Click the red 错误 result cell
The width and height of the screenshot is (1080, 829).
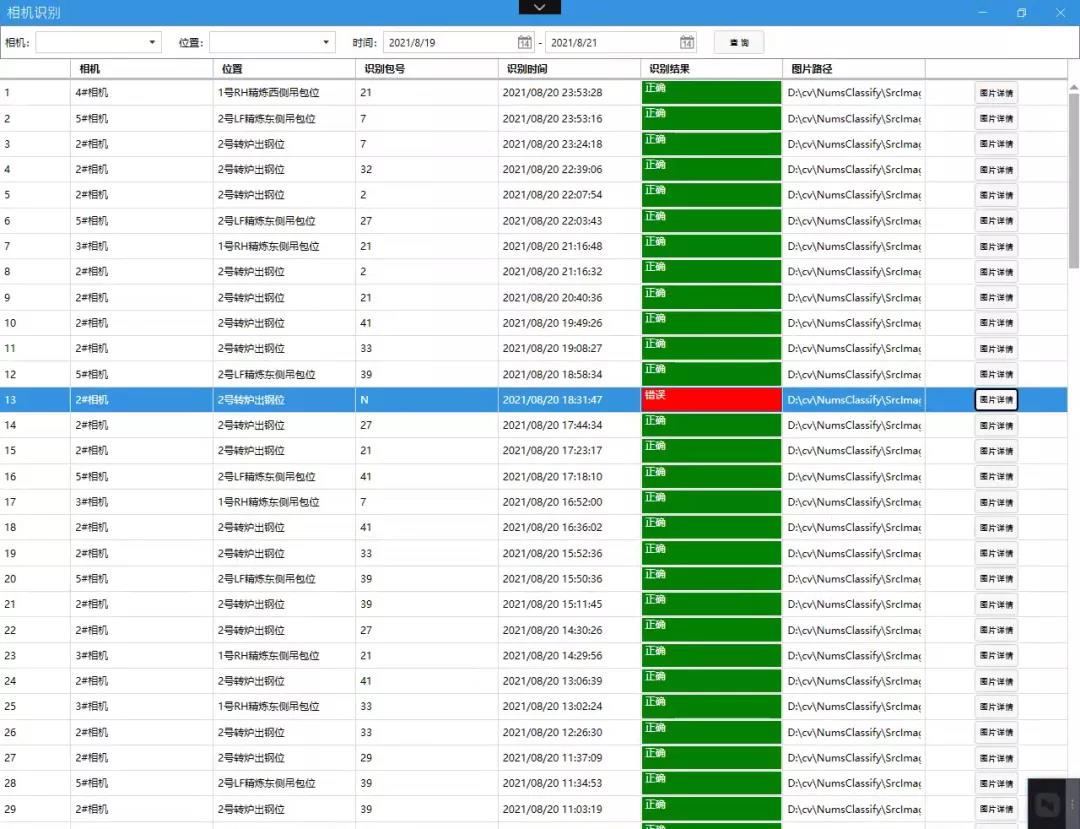click(711, 400)
